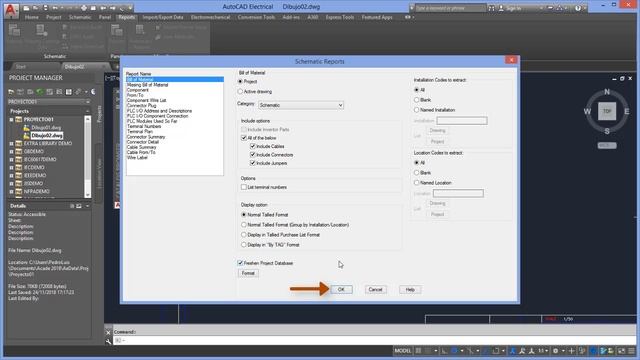Toggle the 'All of the below' checkbox
Image resolution: width=640 pixels, height=360 pixels.
[244, 138]
